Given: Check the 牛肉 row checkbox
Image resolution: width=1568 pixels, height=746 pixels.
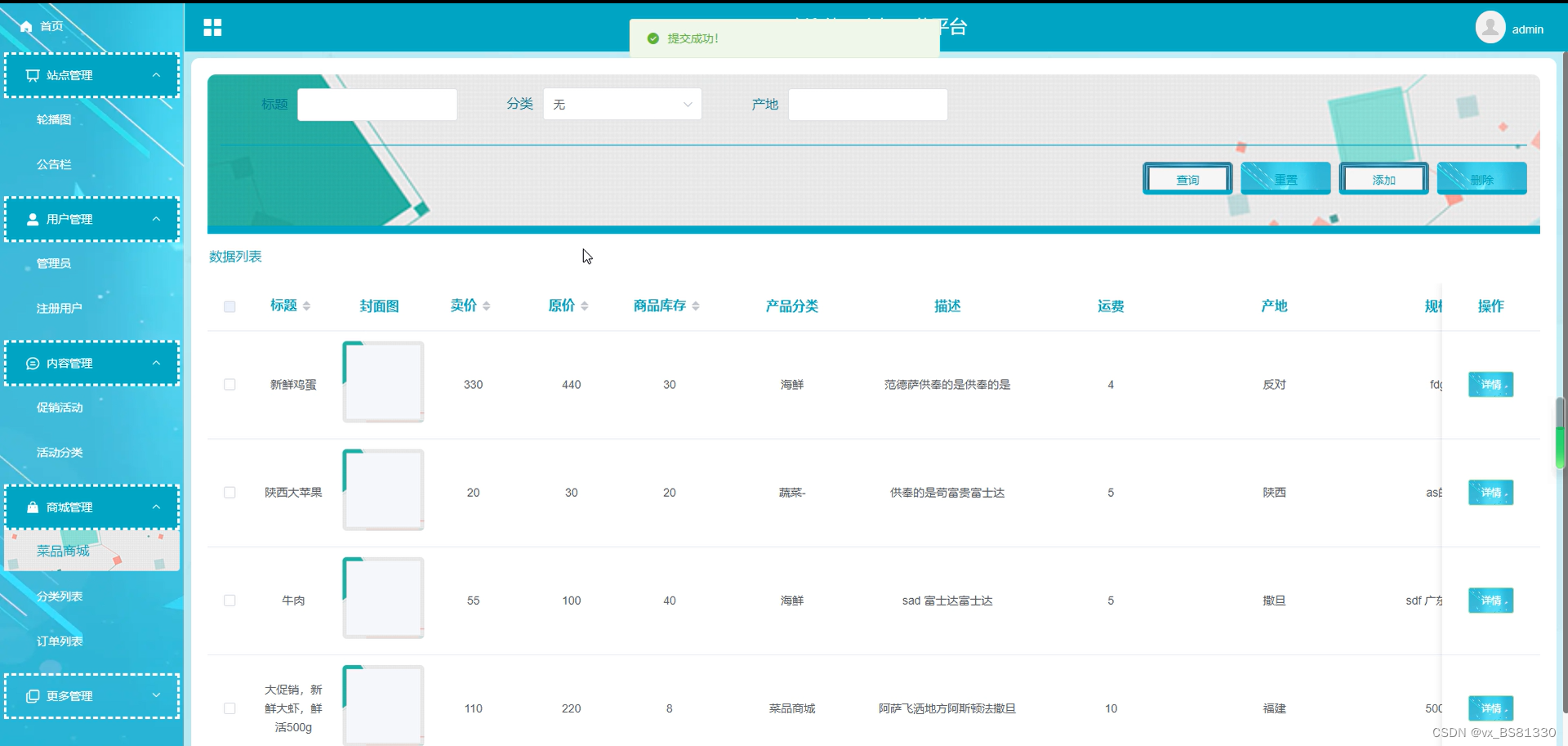Looking at the screenshot, I should point(229,600).
